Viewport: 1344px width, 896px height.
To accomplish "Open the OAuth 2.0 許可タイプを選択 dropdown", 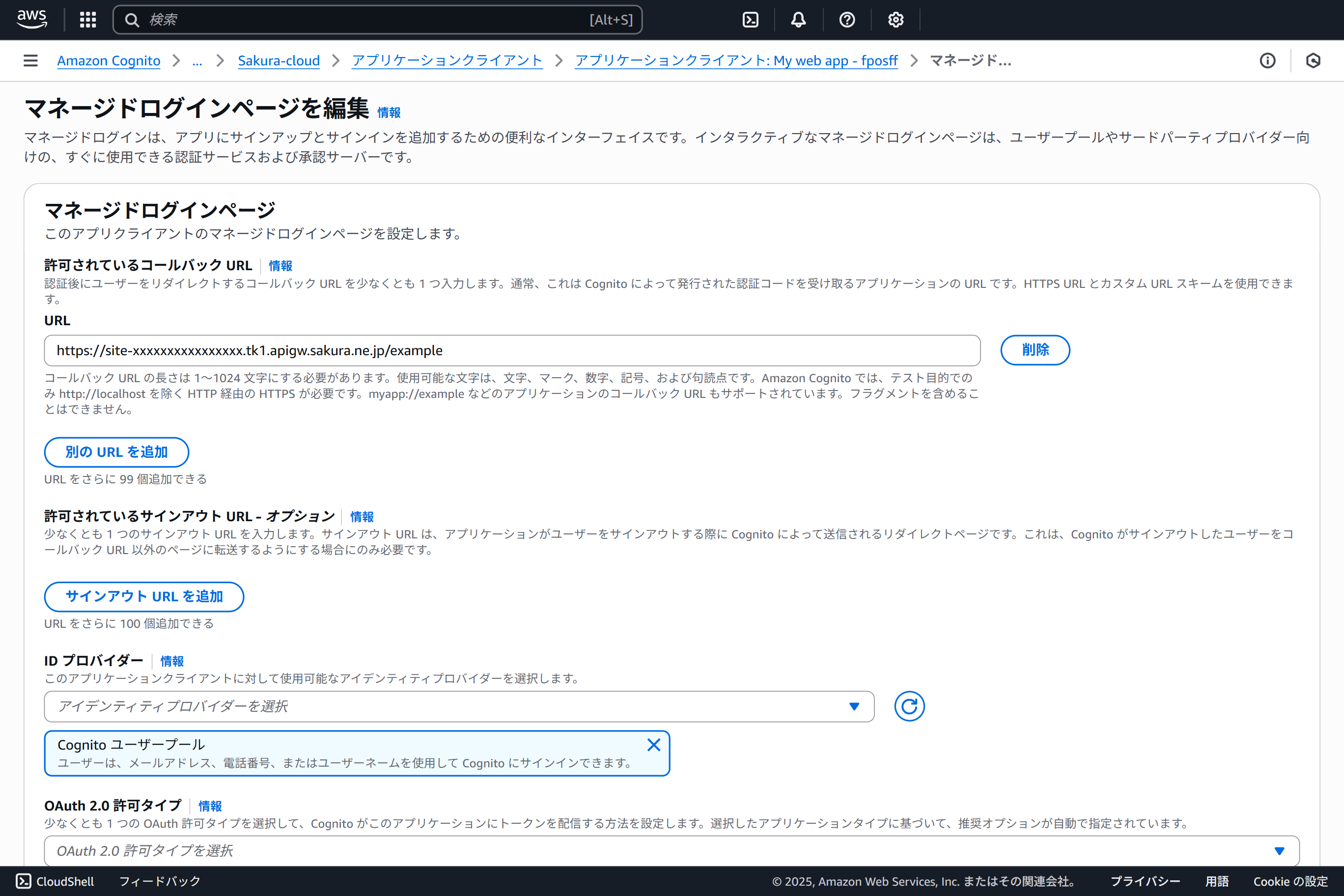I will (672, 851).
